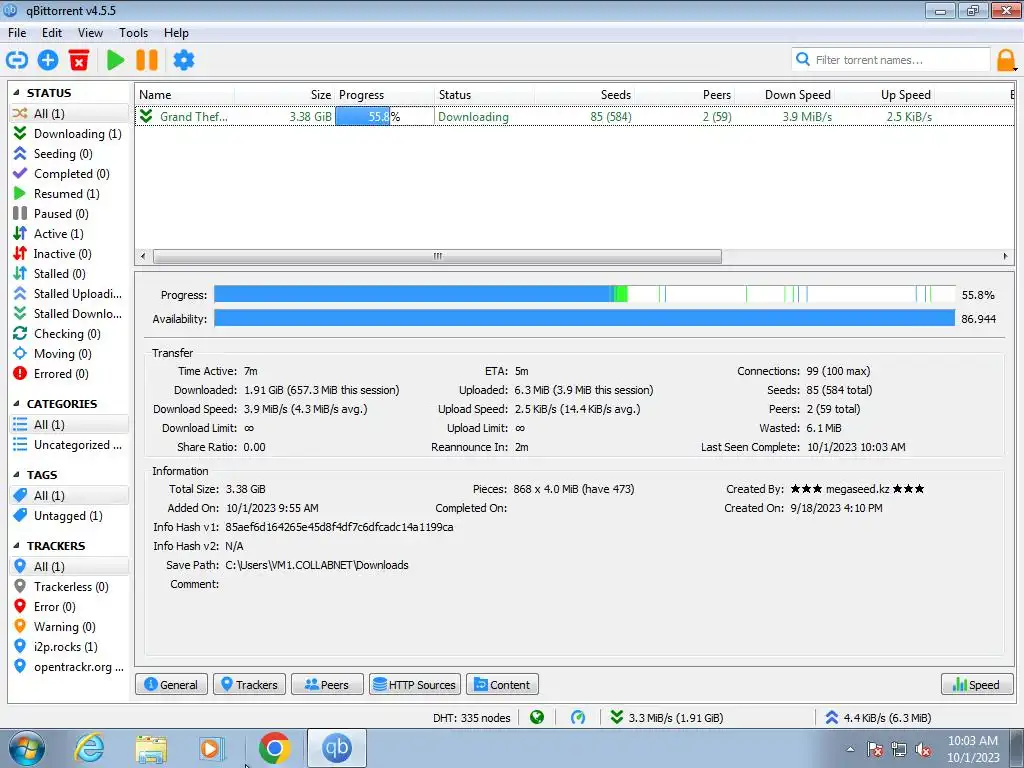This screenshot has width=1024, height=768.
Task: Select Stalled (0) status filter
Action: point(69,274)
